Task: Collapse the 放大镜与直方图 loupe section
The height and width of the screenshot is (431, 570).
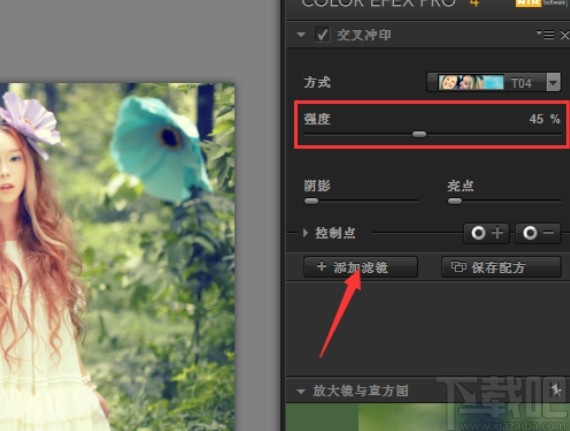Action: pyautogui.click(x=301, y=391)
